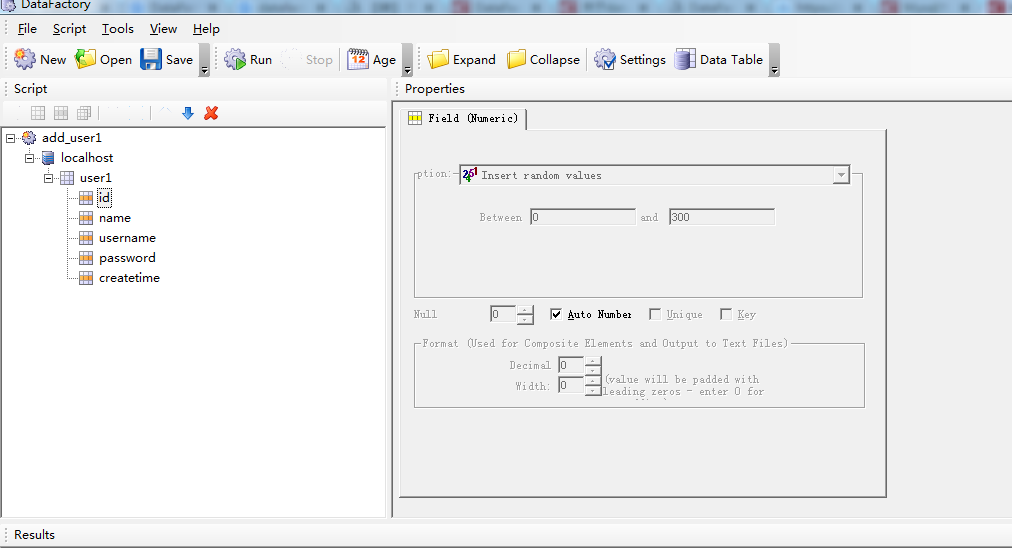Screen dimensions: 1012x548
Task: Click the random-number icon in the option combo box
Action: 470,175
